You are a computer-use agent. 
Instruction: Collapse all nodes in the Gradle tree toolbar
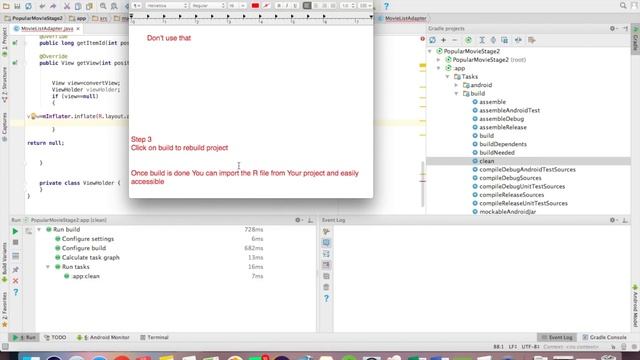pos(493,40)
